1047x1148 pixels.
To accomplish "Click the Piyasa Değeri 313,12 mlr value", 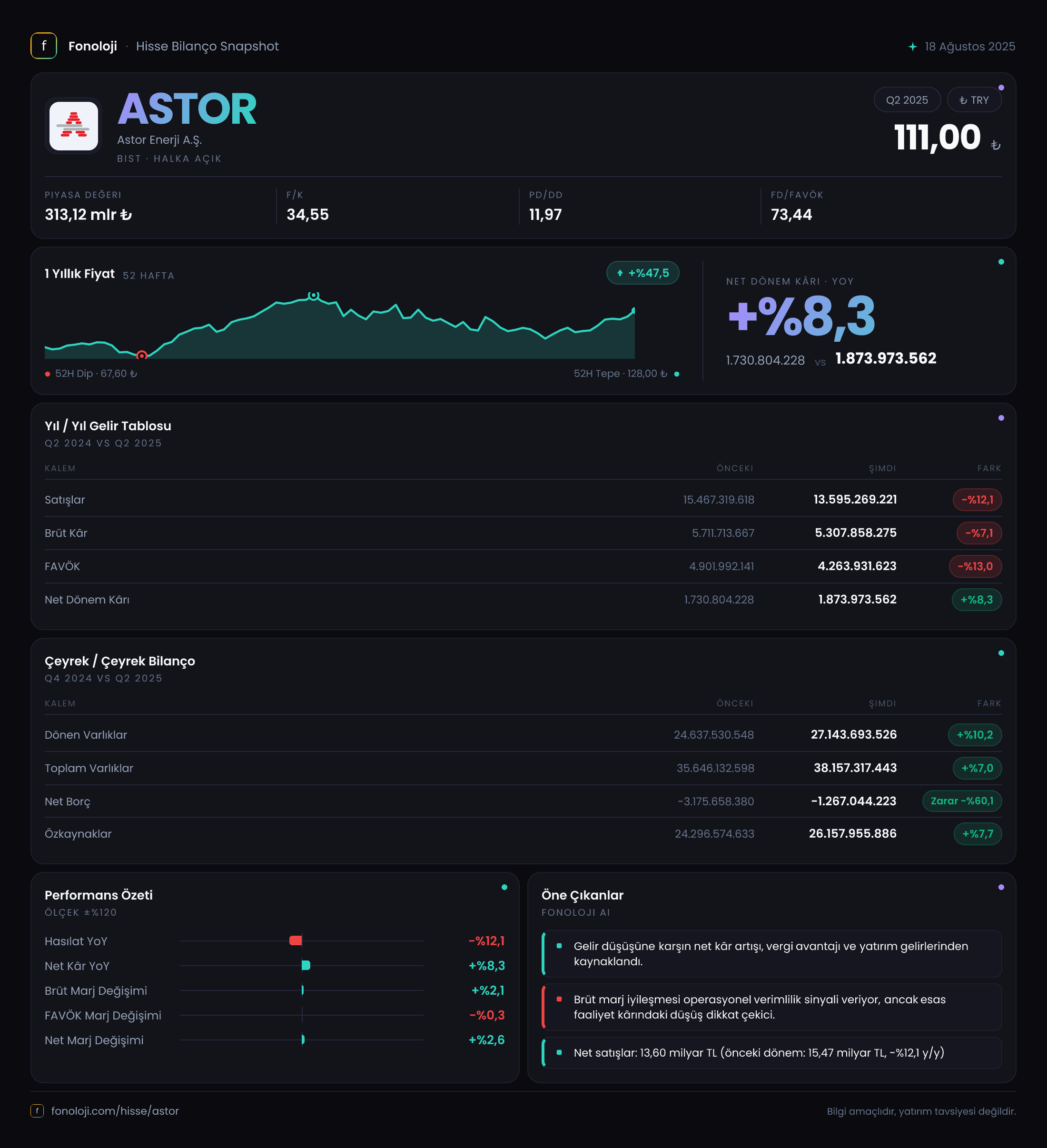I will [x=88, y=215].
